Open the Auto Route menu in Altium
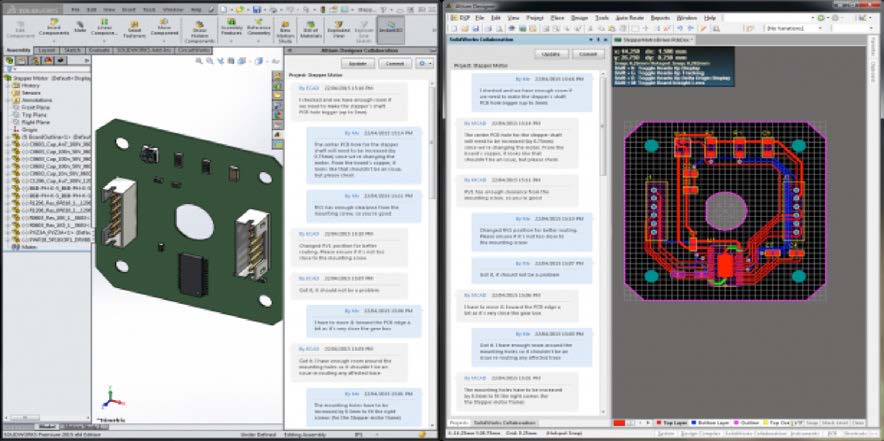Image resolution: width=884 pixels, height=441 pixels. coord(629,18)
